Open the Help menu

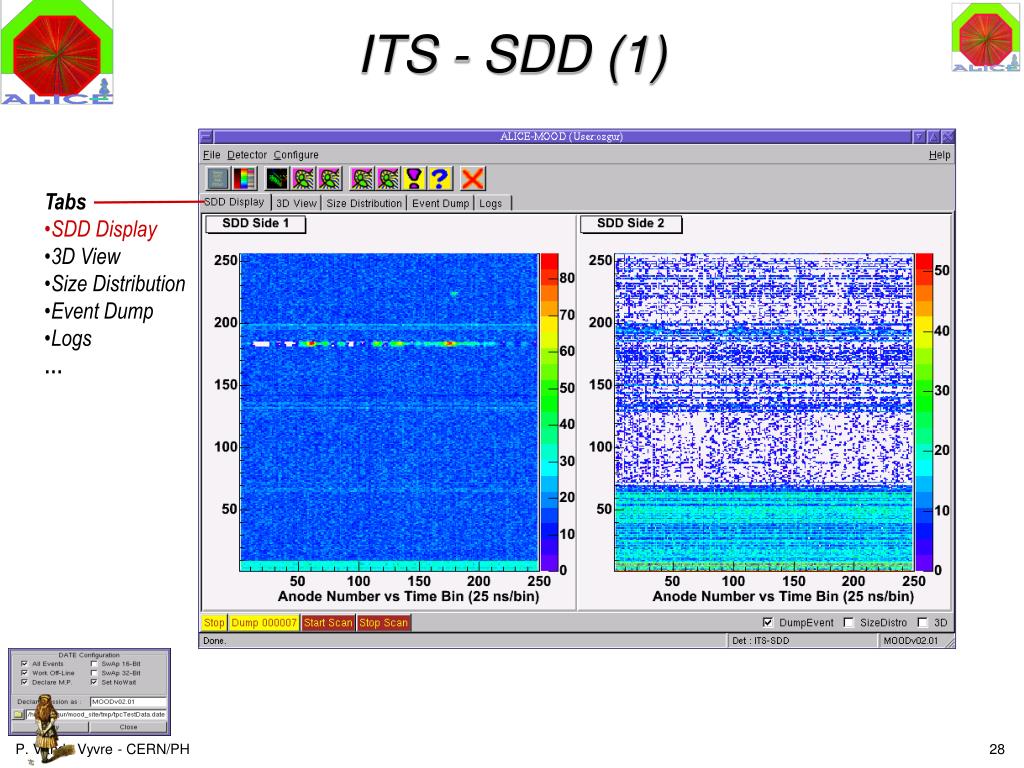tap(939, 155)
